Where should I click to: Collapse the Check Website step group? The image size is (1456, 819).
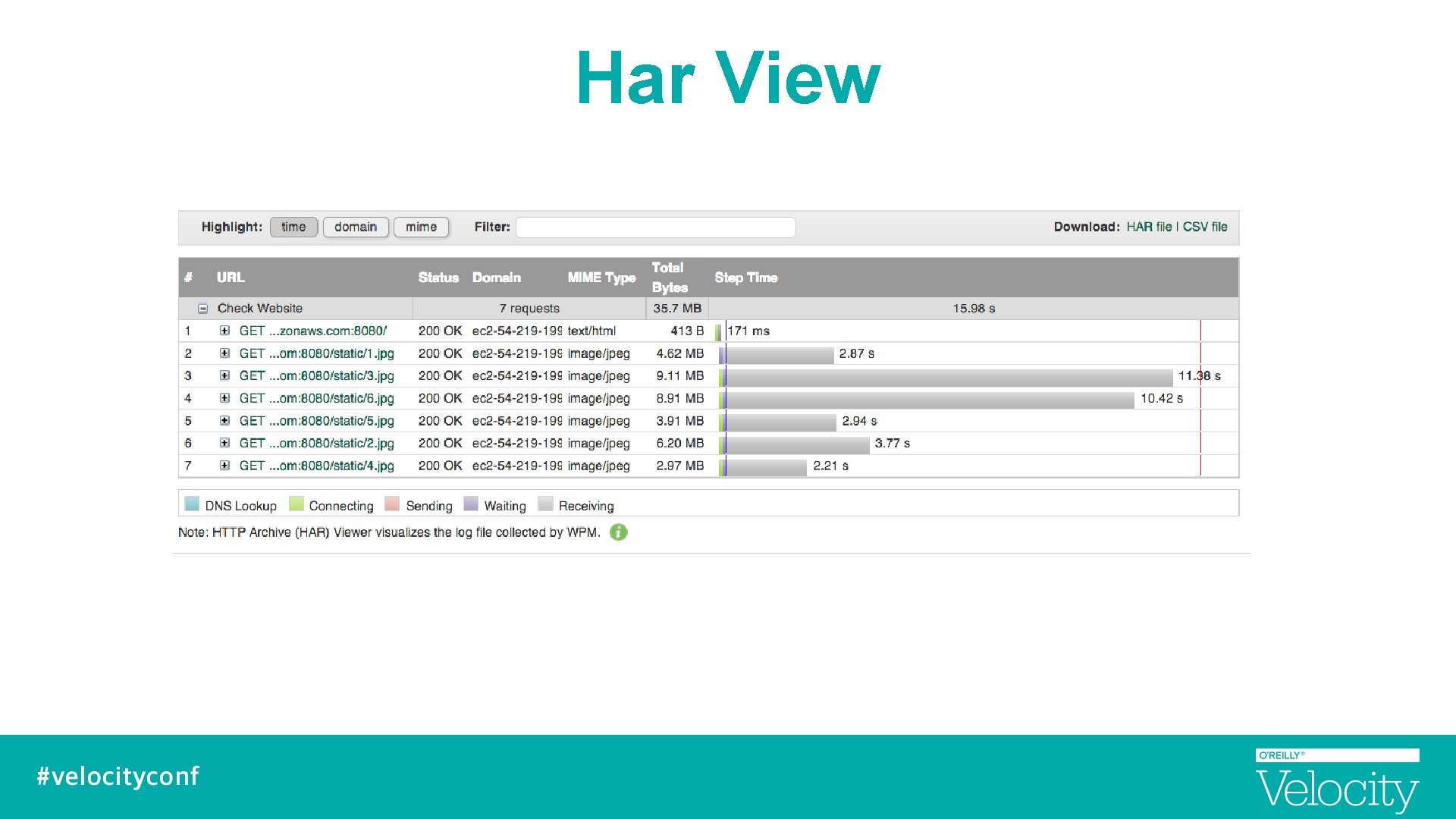pos(202,309)
